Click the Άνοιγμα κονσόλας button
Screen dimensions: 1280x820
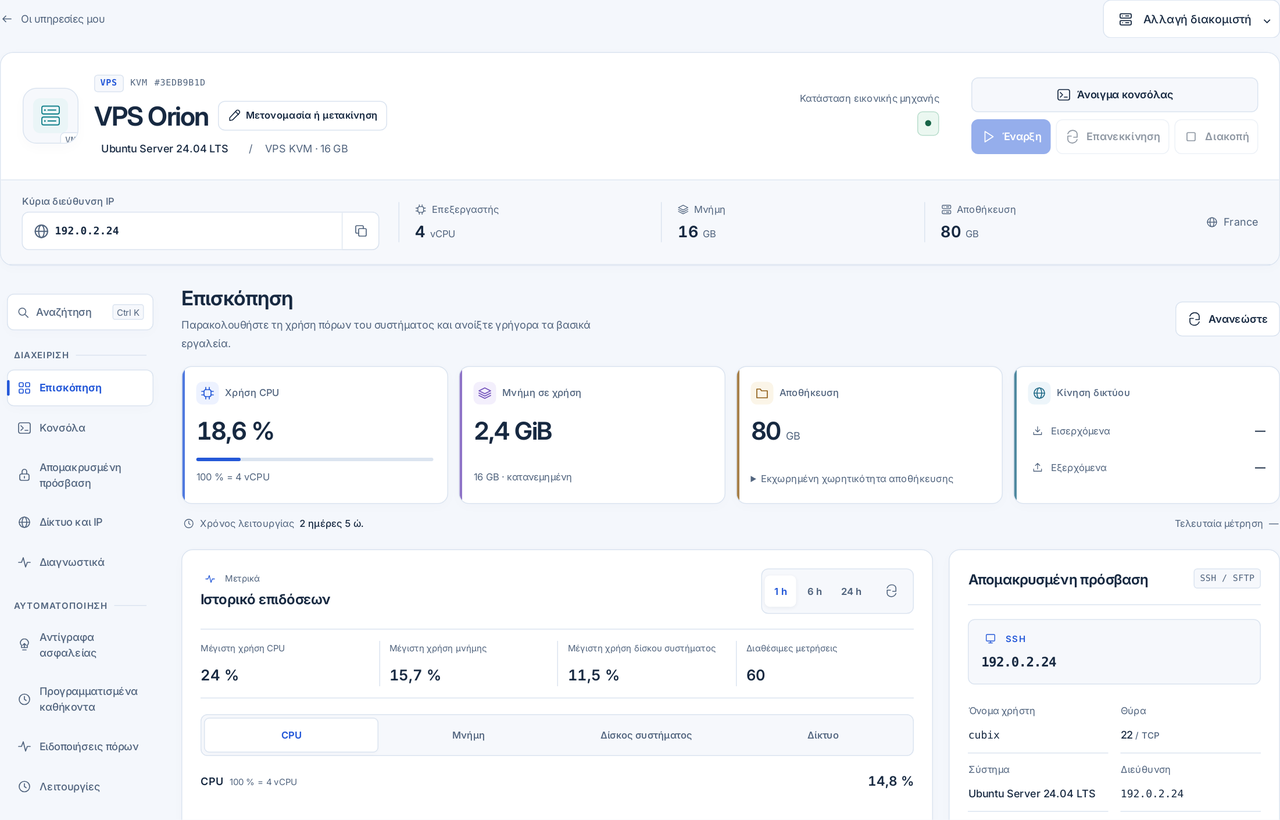tap(1114, 95)
